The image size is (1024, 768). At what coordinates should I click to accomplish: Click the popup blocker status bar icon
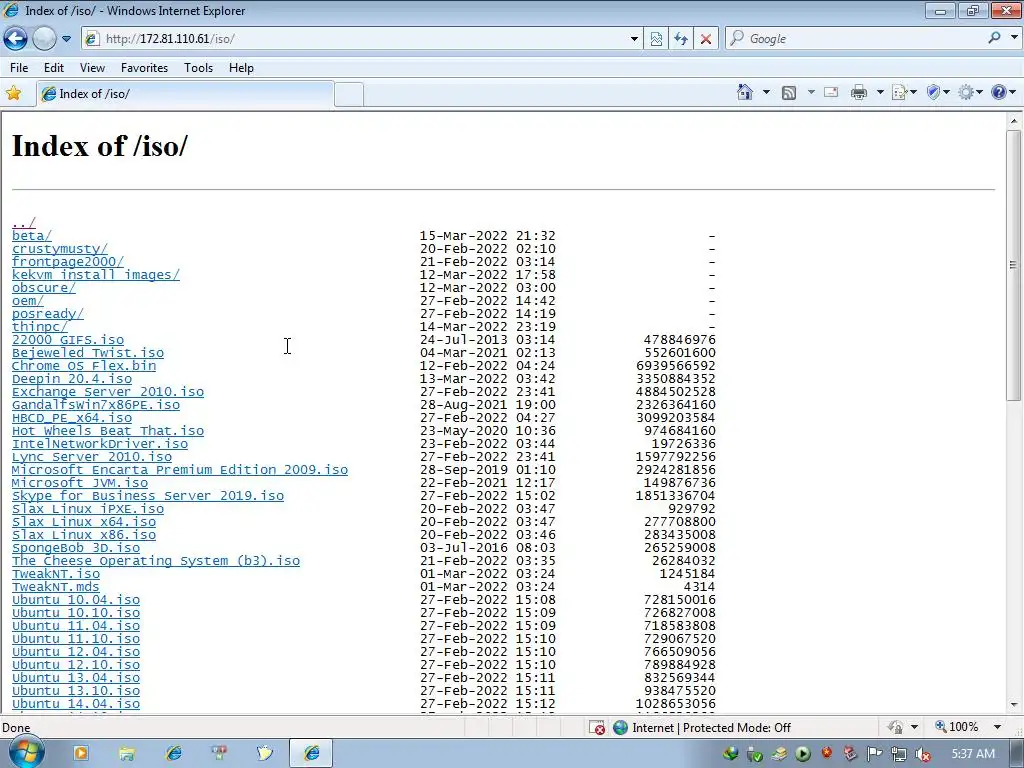(597, 728)
